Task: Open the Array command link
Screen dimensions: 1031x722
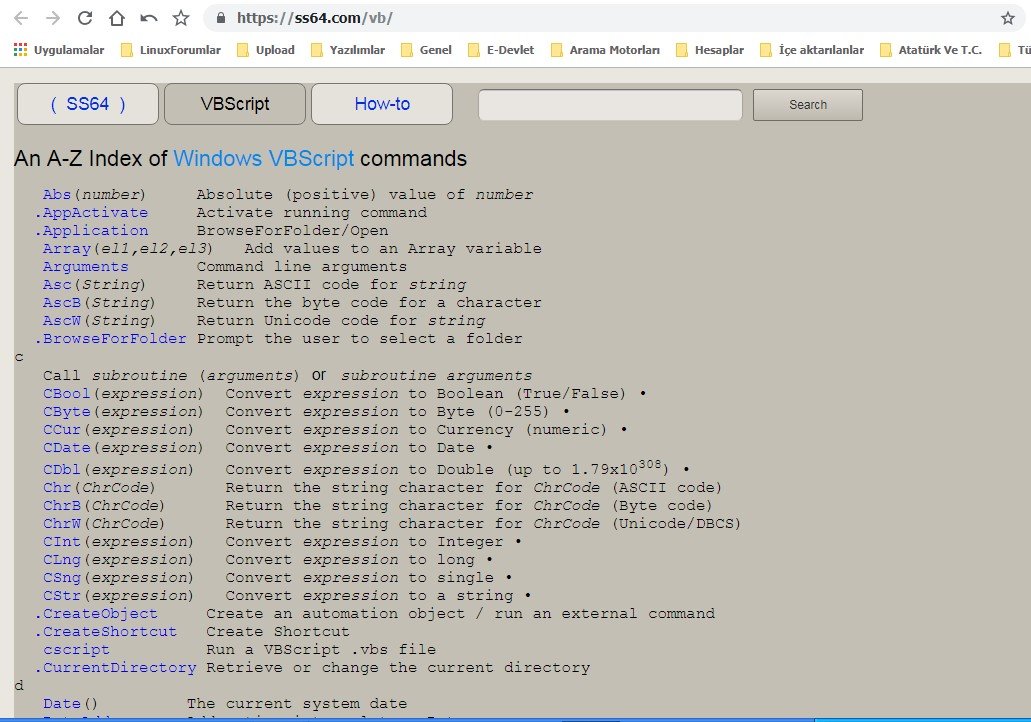Action: [66, 249]
